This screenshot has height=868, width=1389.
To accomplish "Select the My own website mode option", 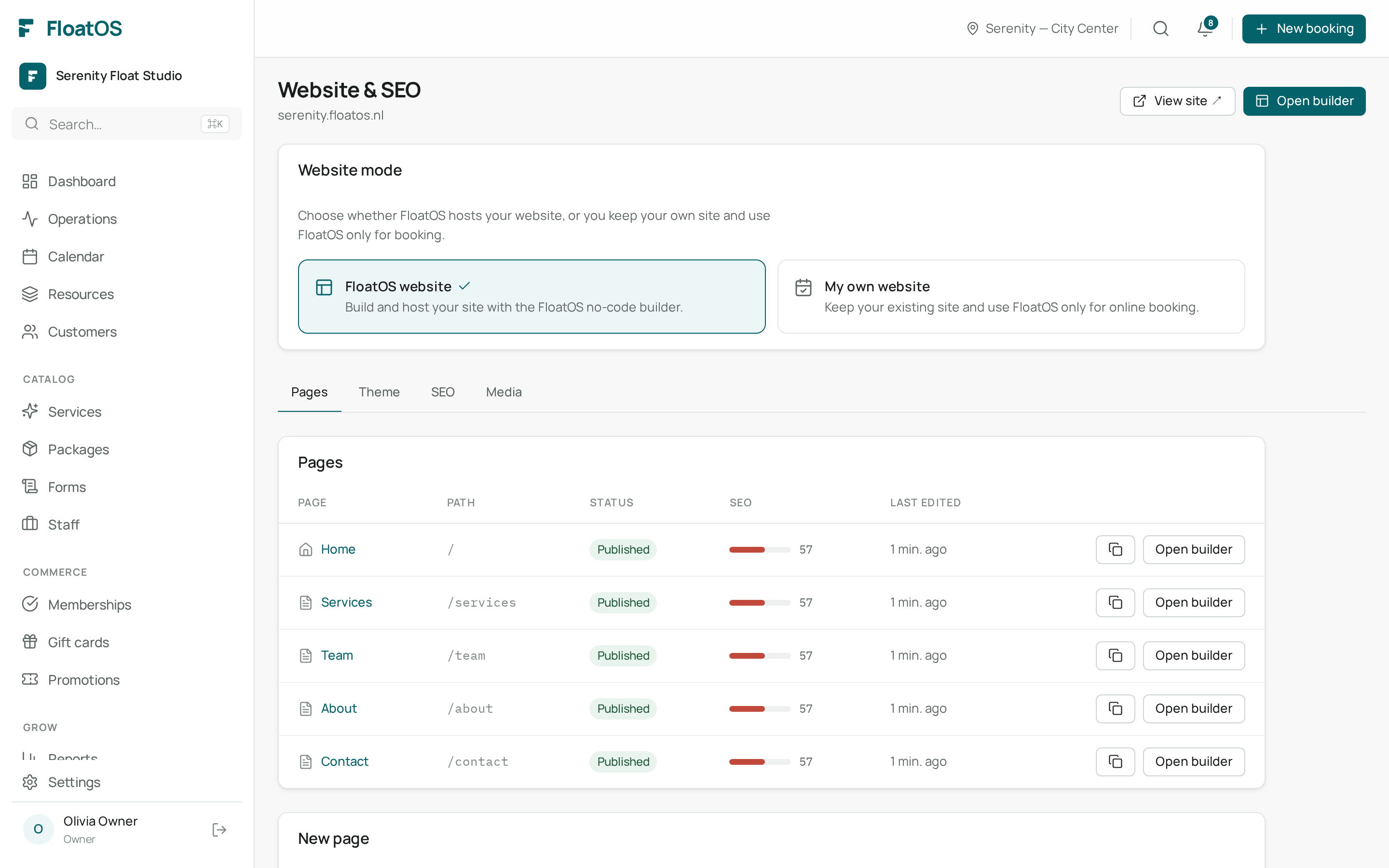I will tap(1011, 296).
